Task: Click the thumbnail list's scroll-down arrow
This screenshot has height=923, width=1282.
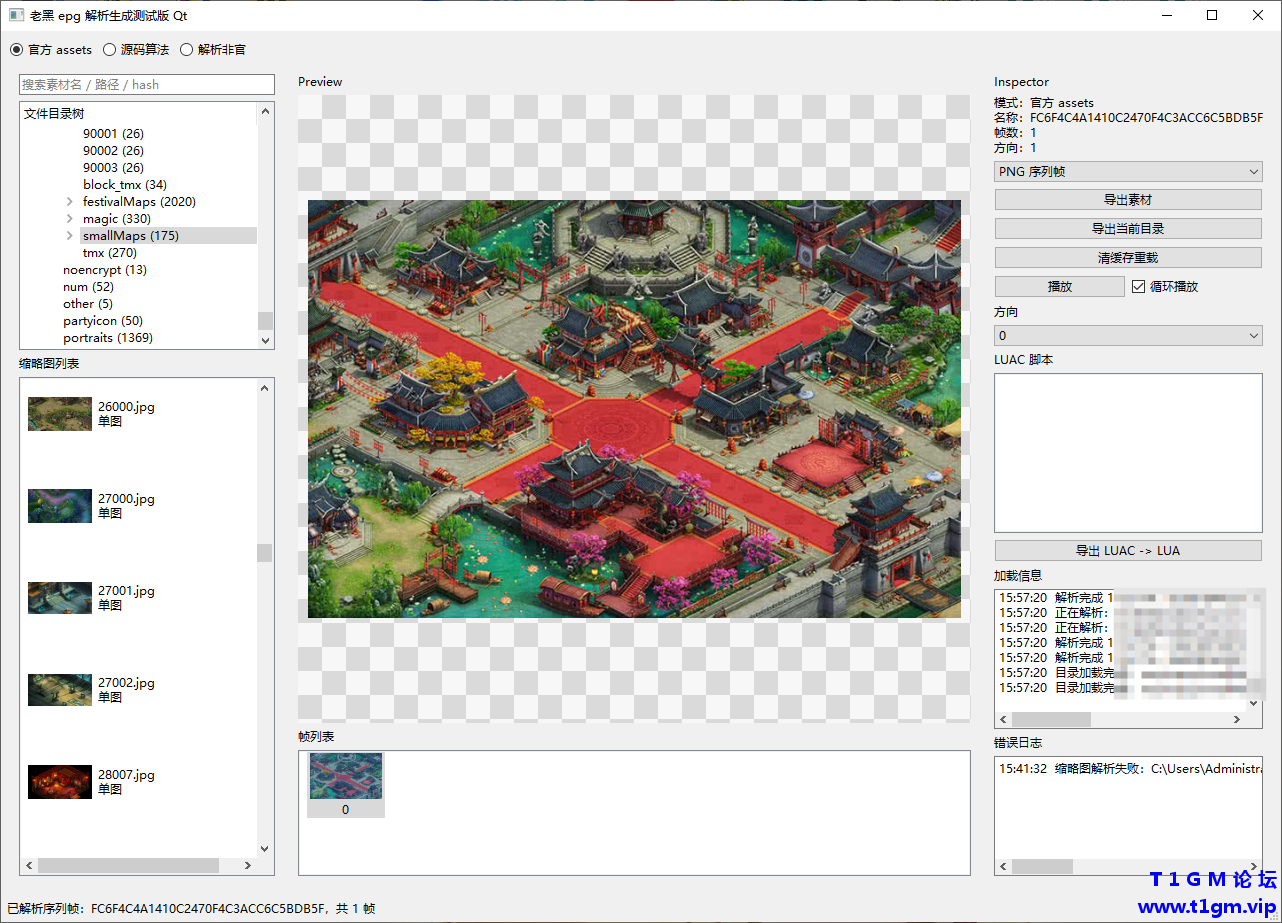Action: click(265, 849)
